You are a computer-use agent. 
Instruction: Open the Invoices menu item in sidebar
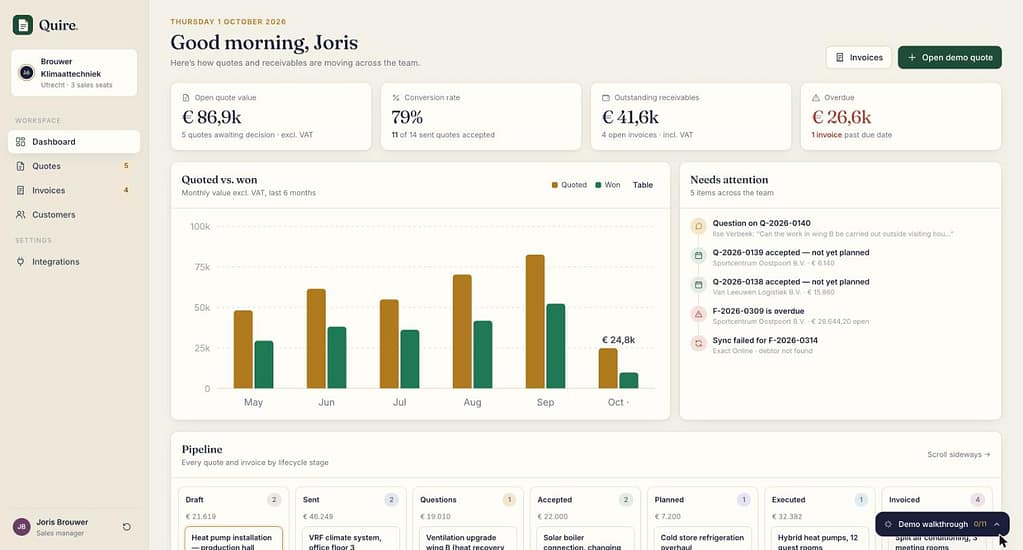point(74,191)
